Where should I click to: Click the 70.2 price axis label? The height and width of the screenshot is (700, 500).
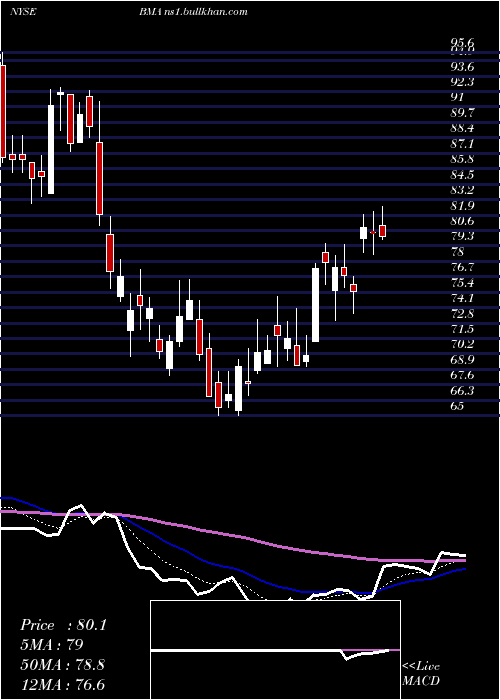click(462, 345)
